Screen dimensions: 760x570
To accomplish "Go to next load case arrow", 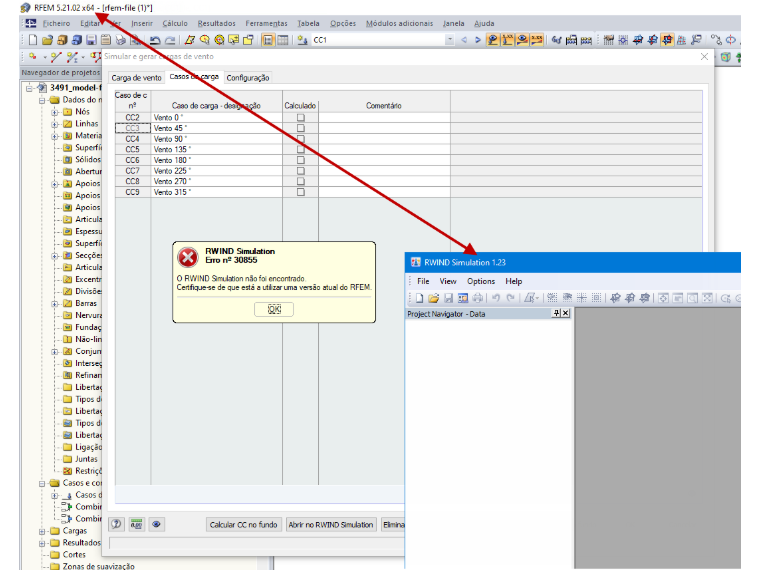I will (x=478, y=40).
